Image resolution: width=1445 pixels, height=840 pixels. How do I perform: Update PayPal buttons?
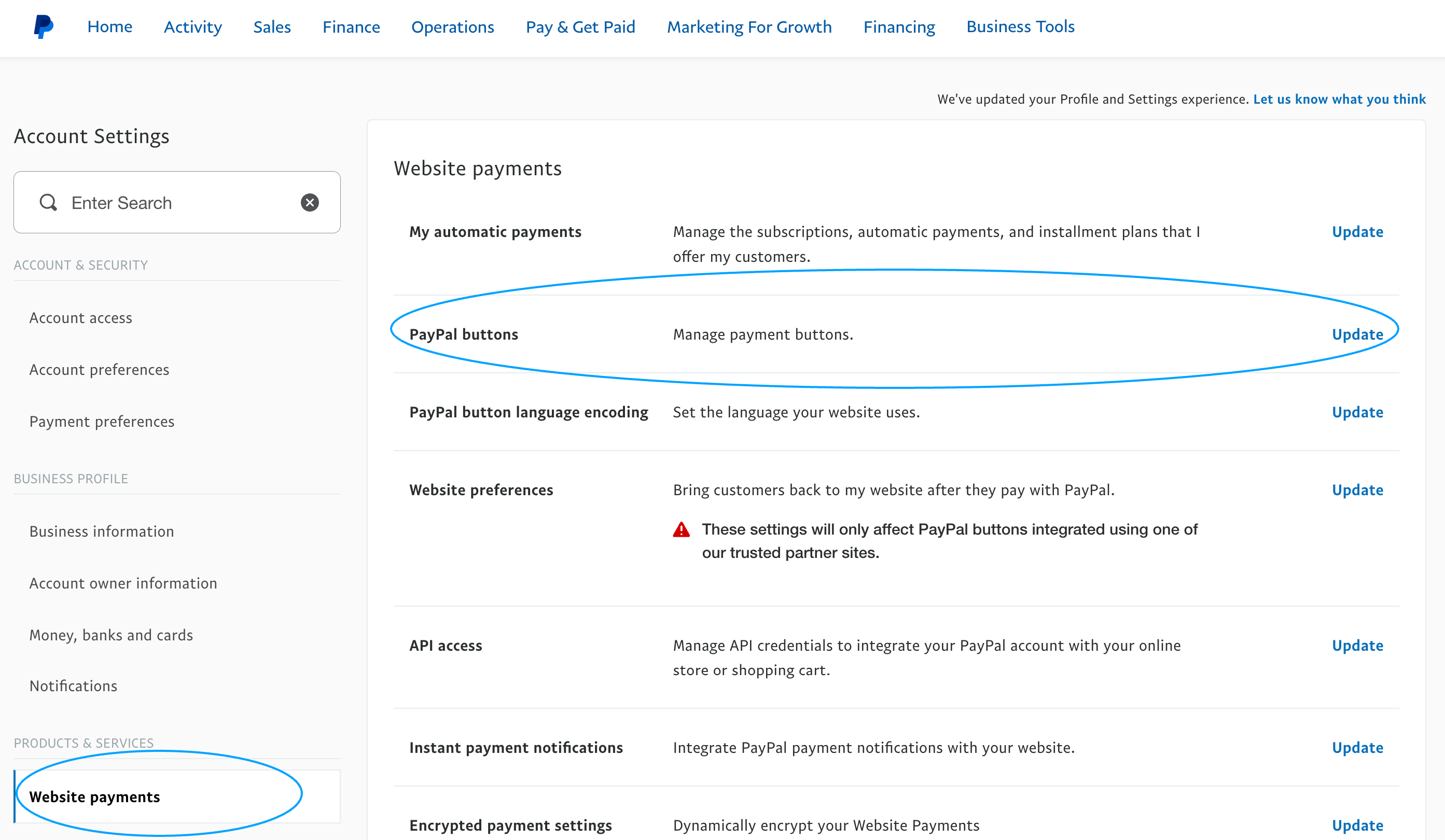point(1357,334)
